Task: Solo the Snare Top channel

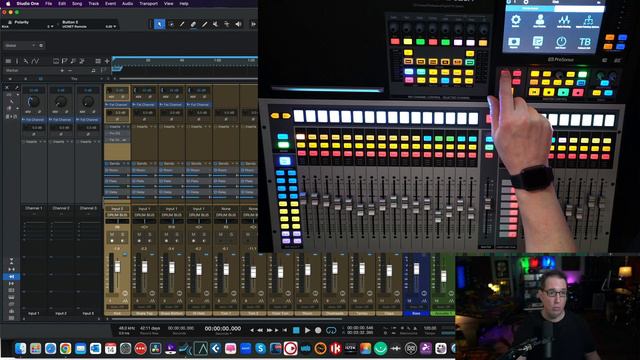Action: click(150, 234)
